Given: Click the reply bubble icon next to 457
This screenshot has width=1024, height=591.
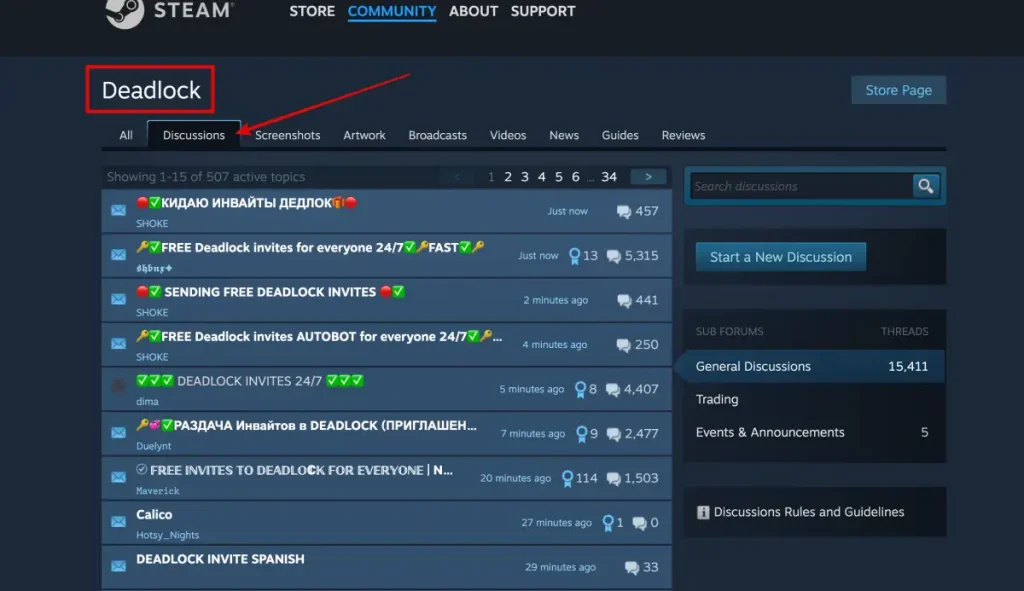Looking at the screenshot, I should coord(624,212).
